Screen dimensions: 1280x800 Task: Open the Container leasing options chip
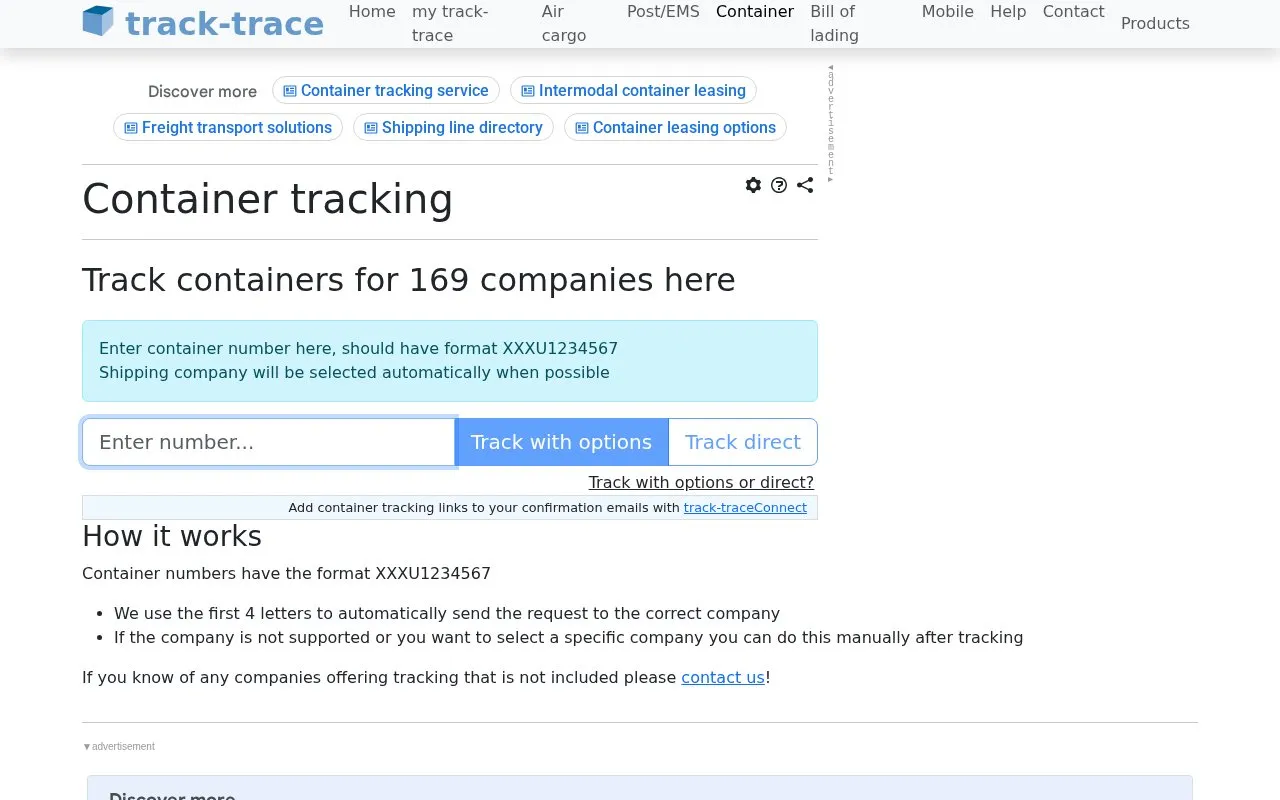click(675, 127)
